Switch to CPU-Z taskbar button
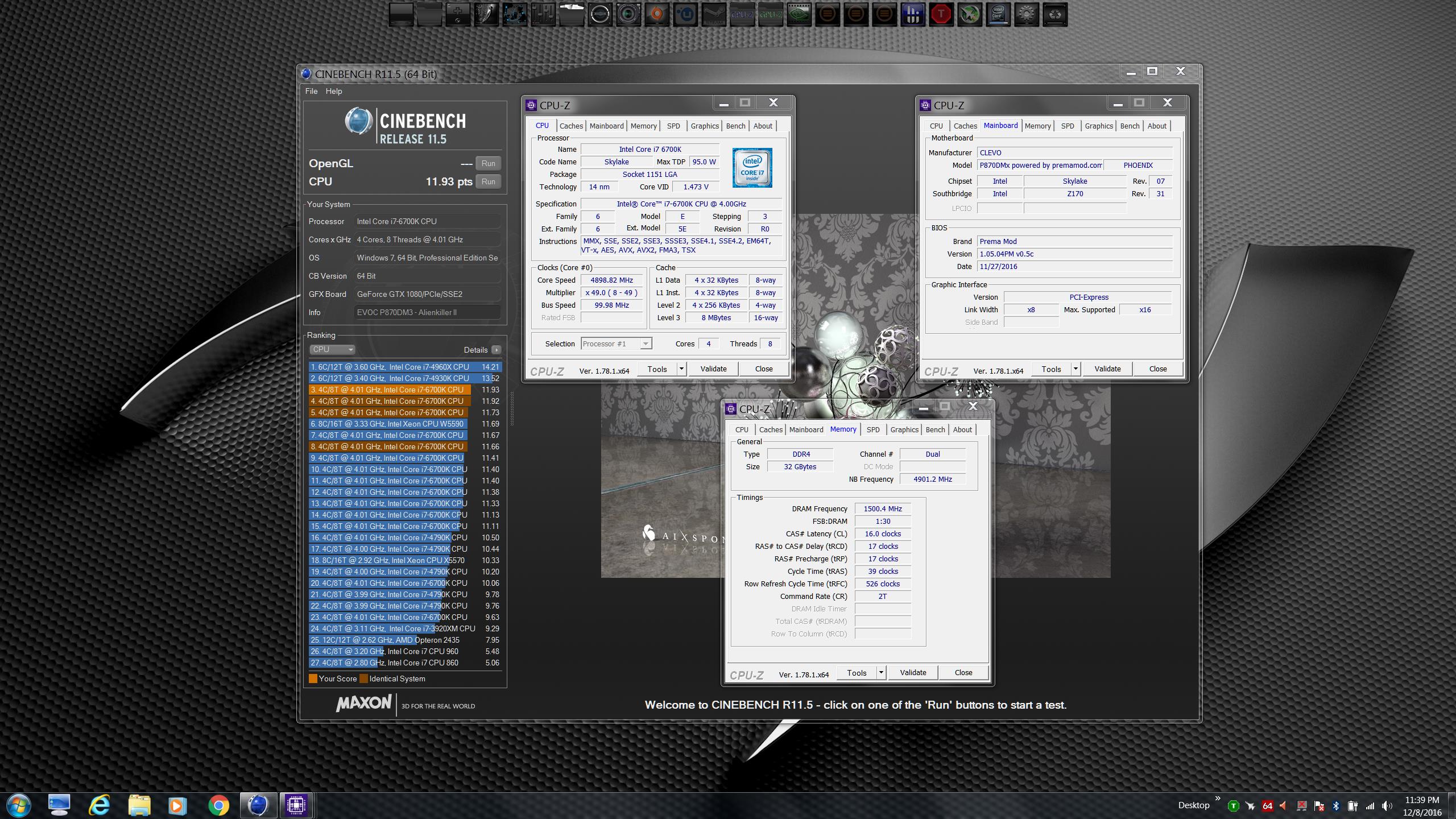This screenshot has width=1456, height=819. 296,805
